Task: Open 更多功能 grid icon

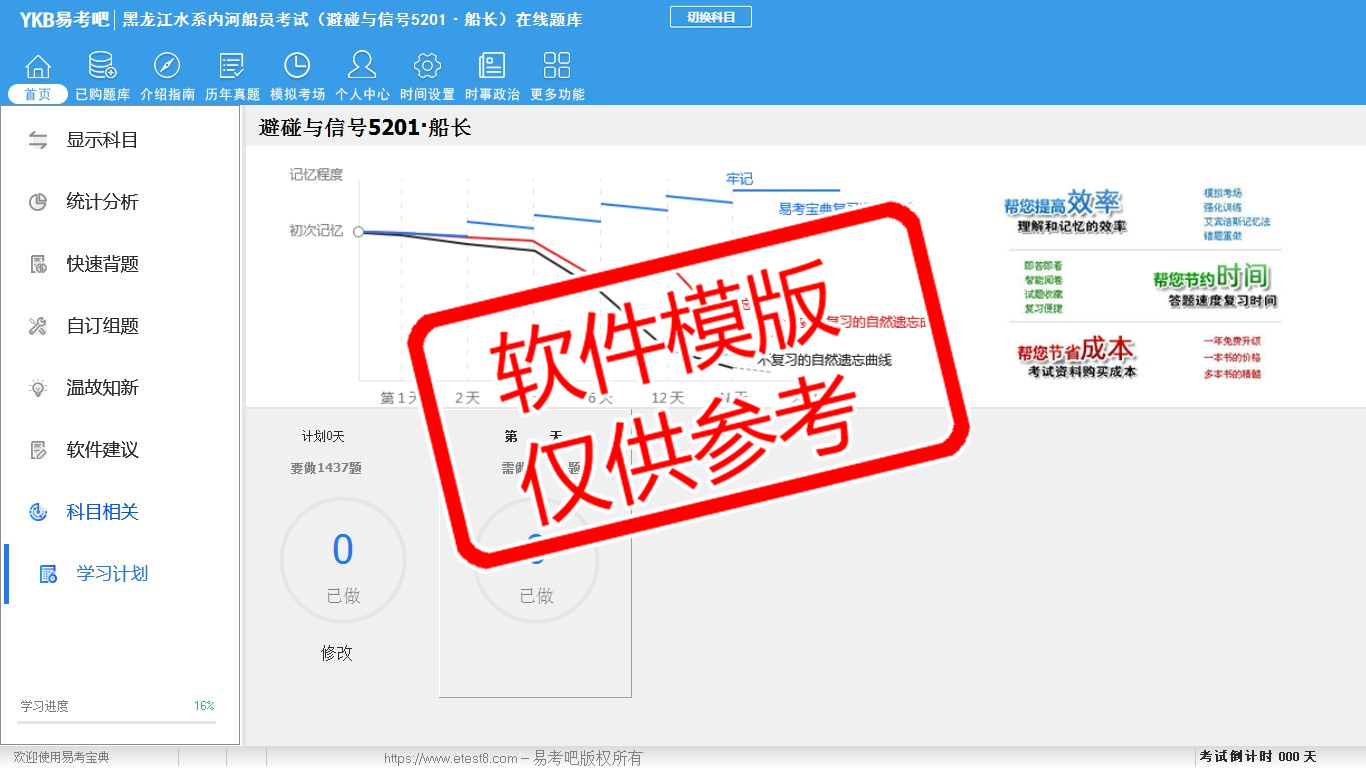Action: [x=557, y=67]
